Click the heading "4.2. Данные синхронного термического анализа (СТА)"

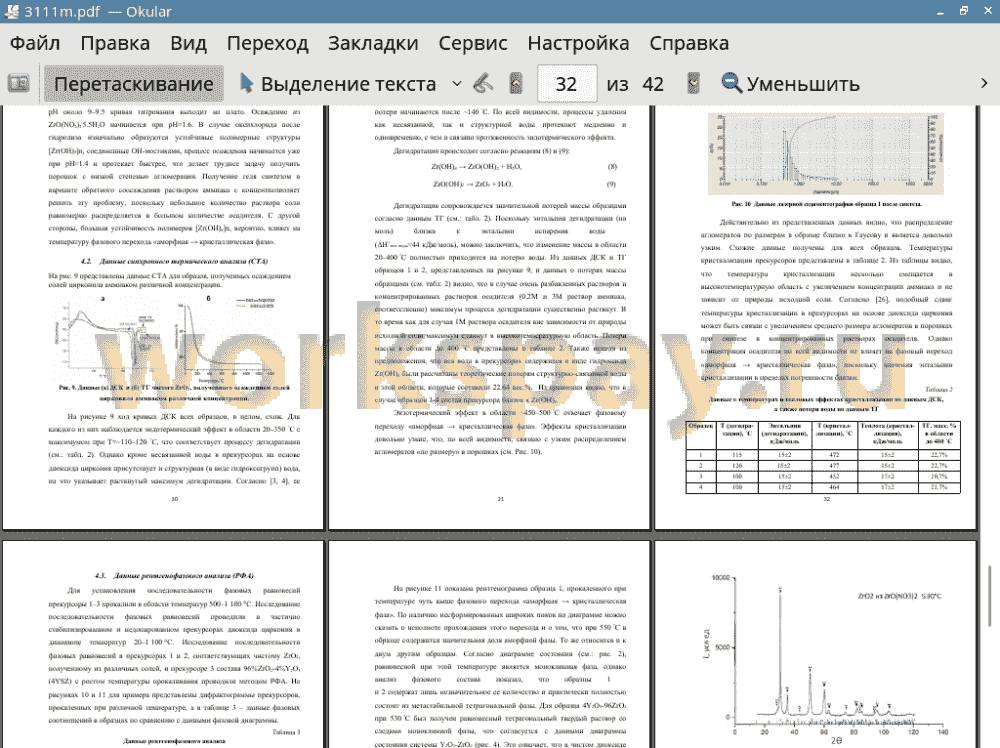(174, 261)
